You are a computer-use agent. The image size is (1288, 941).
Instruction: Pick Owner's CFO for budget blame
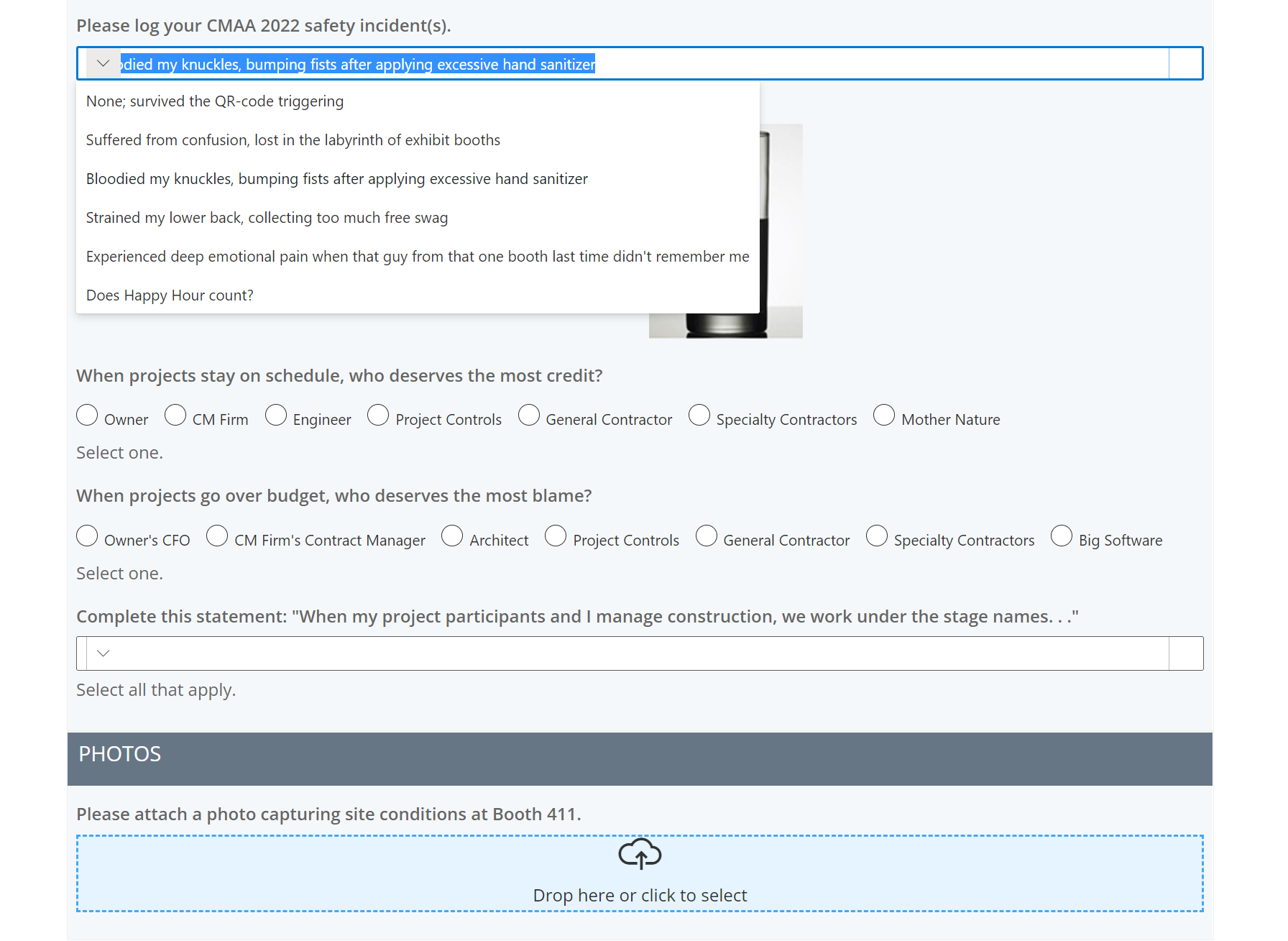86,536
